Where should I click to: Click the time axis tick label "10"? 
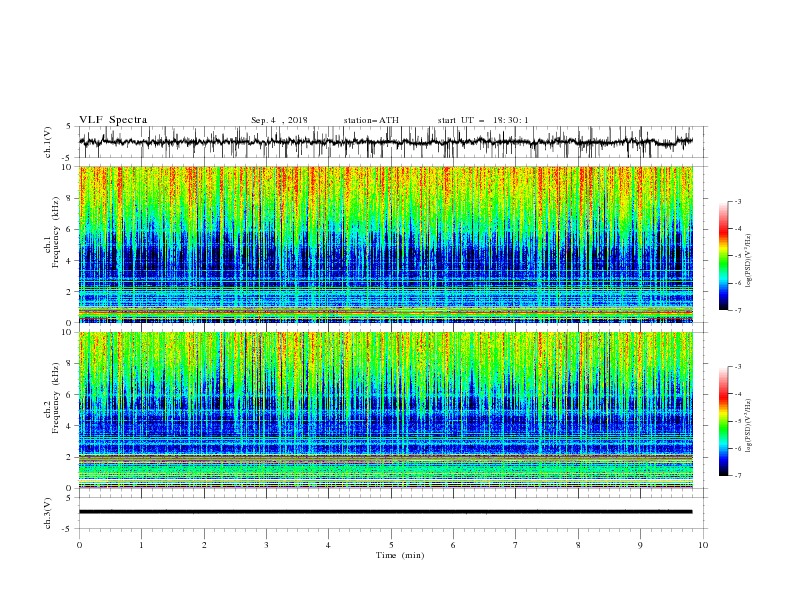703,545
